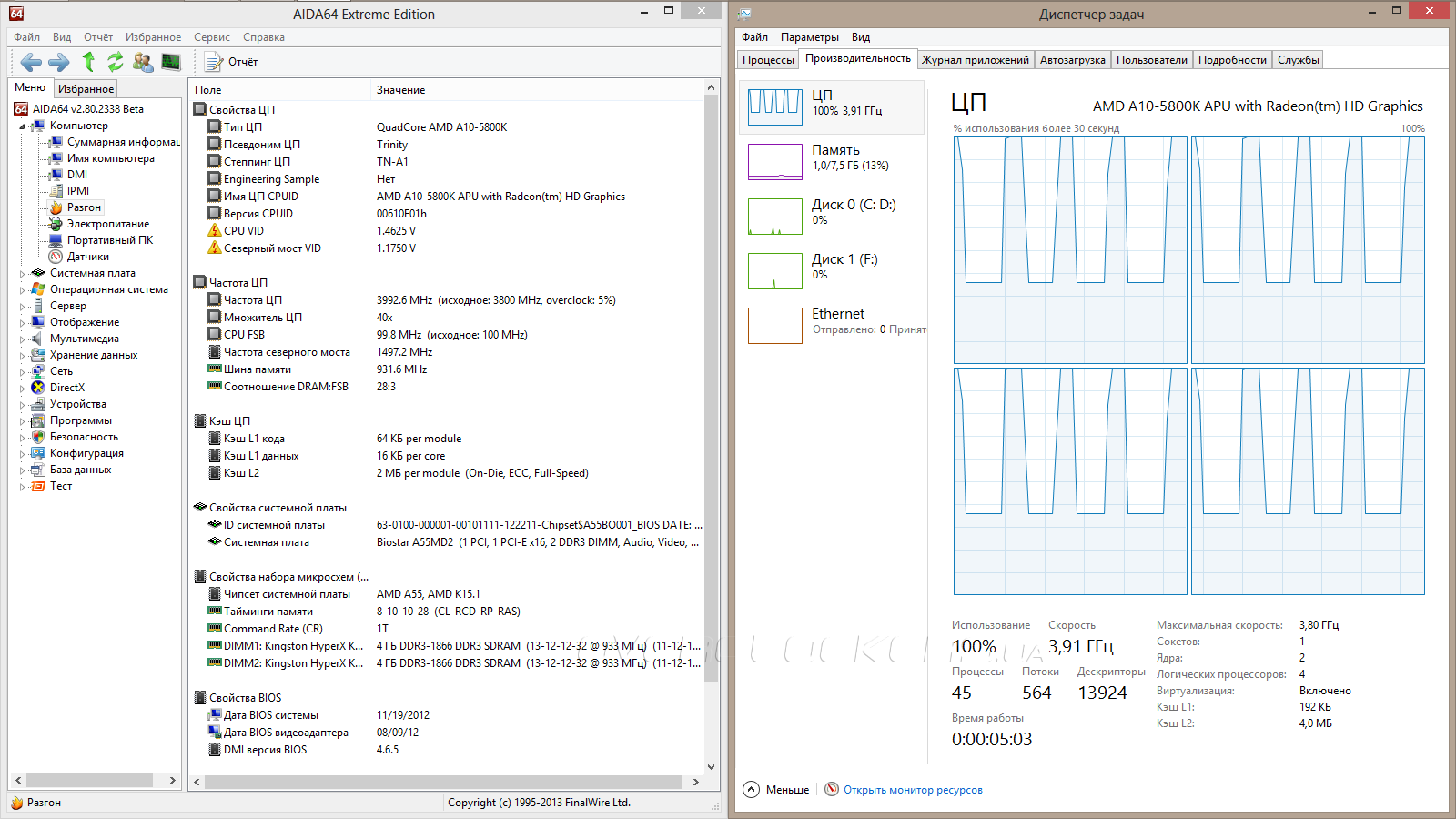Open the Автозагрузка tab
1456x819 pixels.
click(x=1073, y=60)
